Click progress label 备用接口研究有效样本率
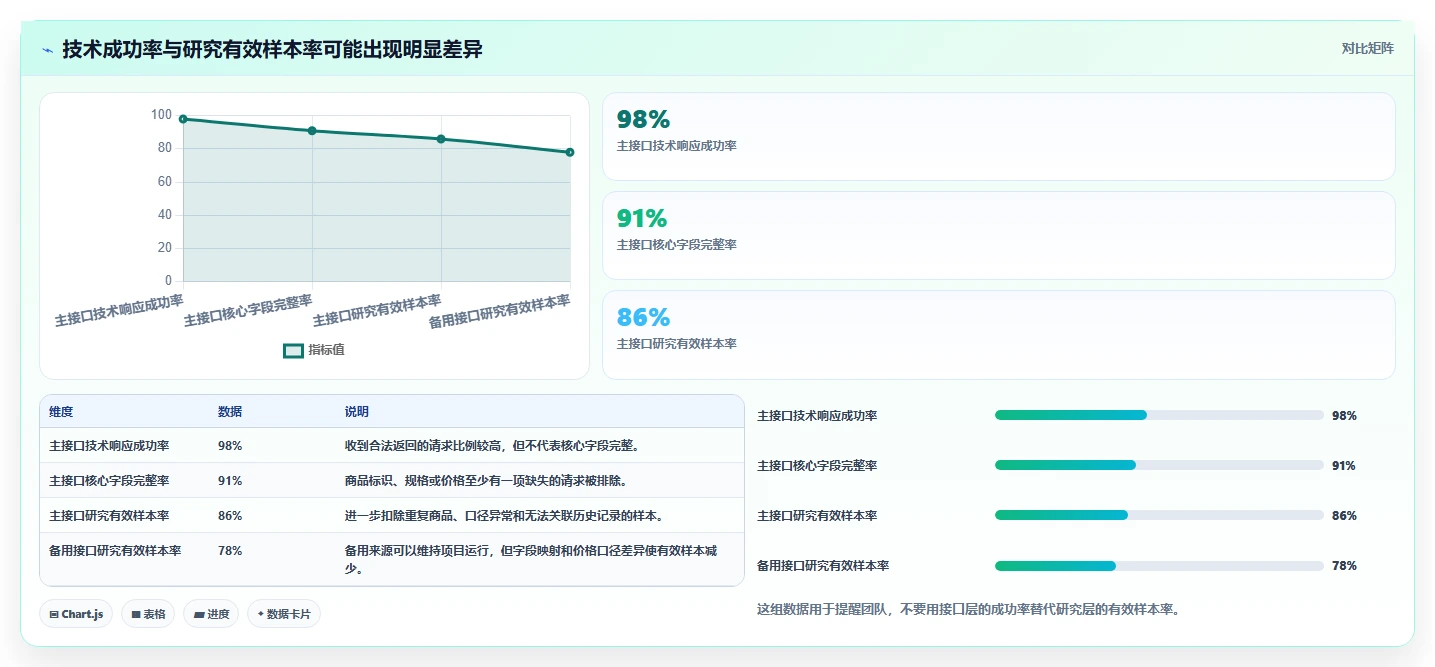The height and width of the screenshot is (667, 1435). tap(823, 566)
